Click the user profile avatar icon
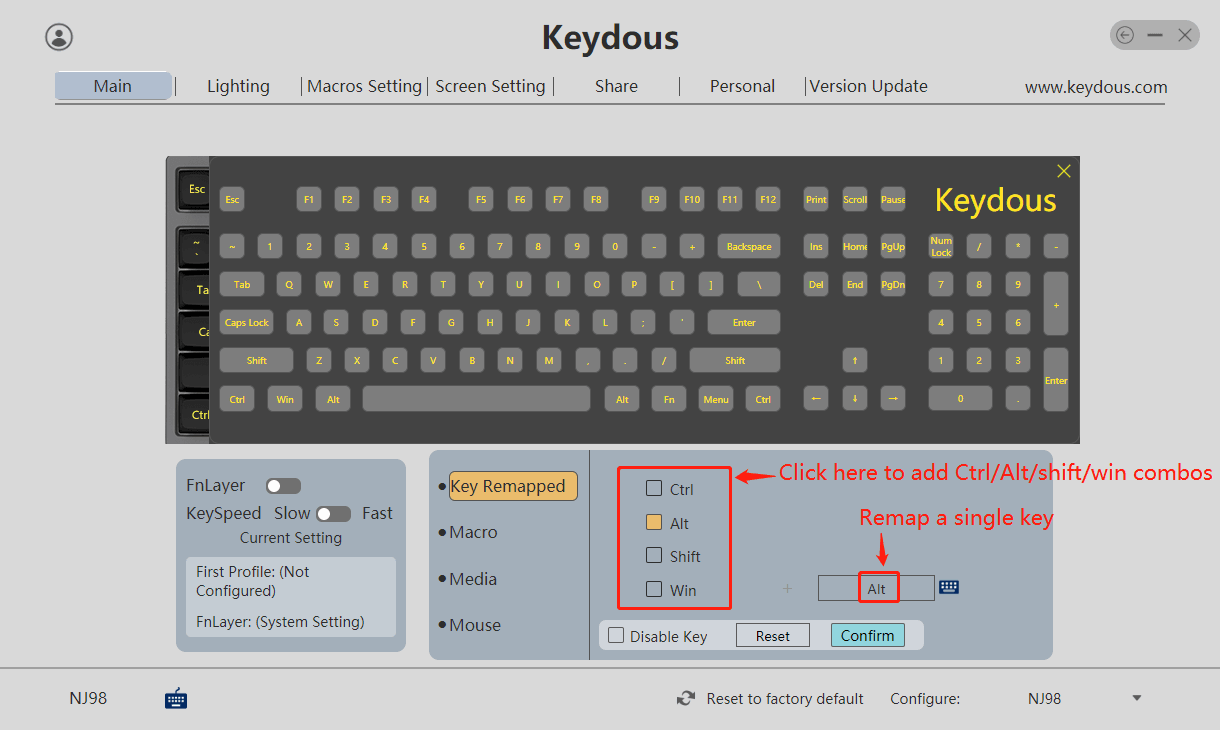 [x=59, y=37]
